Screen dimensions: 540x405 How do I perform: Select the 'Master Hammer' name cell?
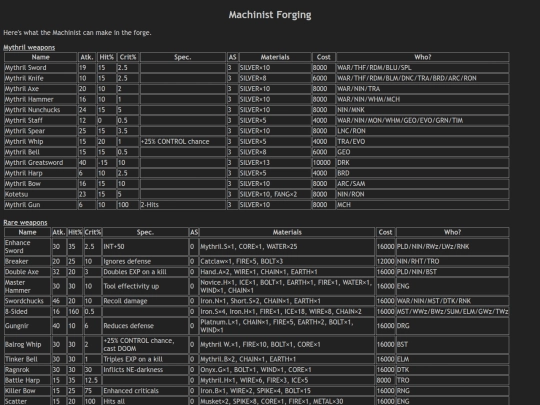[28, 286]
